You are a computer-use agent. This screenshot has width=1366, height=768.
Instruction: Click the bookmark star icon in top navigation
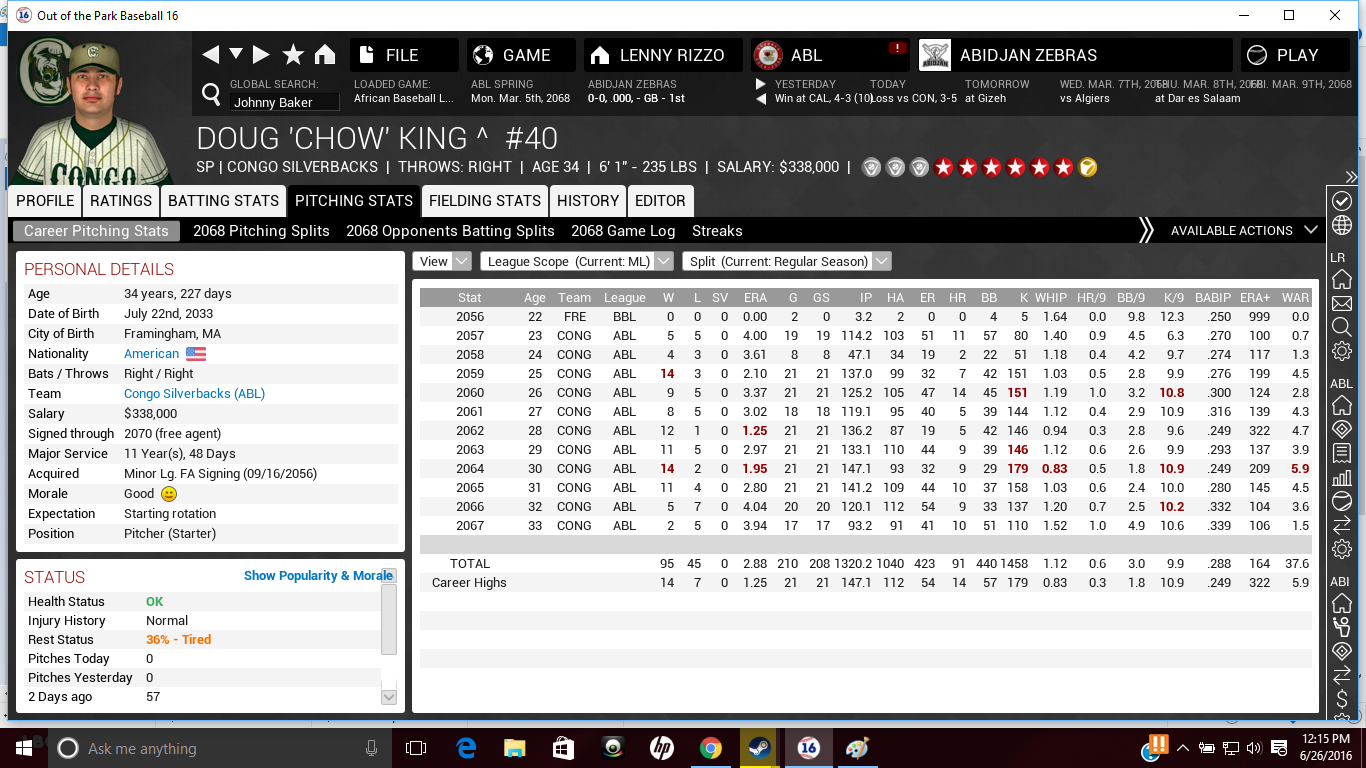[x=293, y=55]
